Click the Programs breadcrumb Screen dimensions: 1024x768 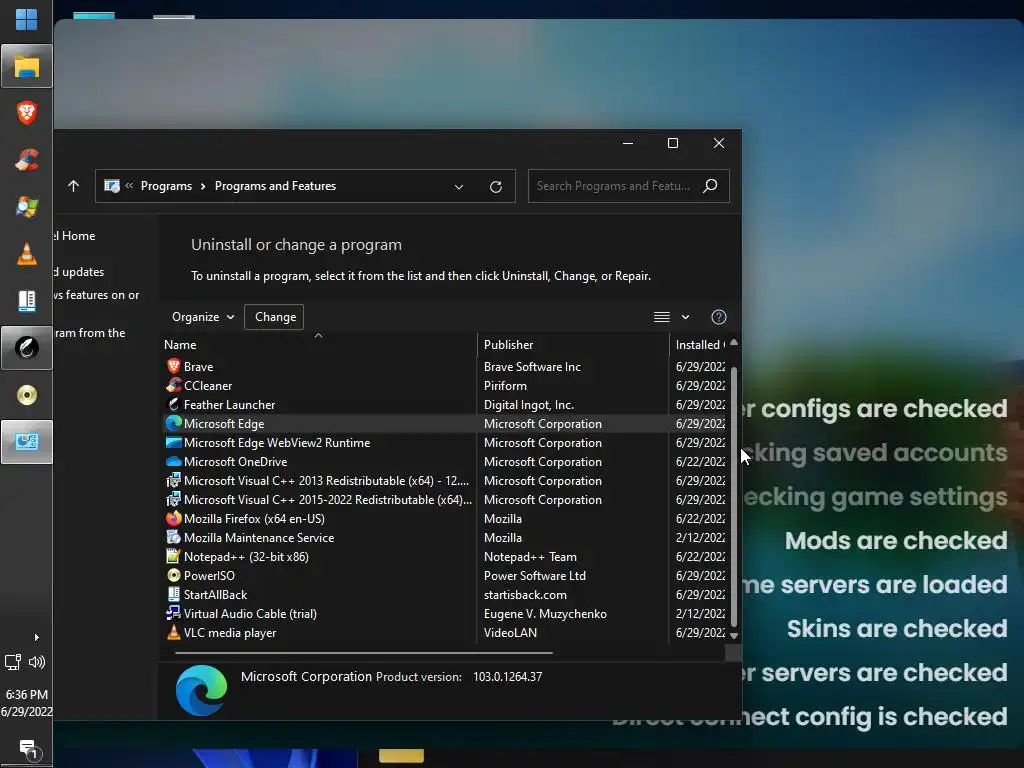167,186
